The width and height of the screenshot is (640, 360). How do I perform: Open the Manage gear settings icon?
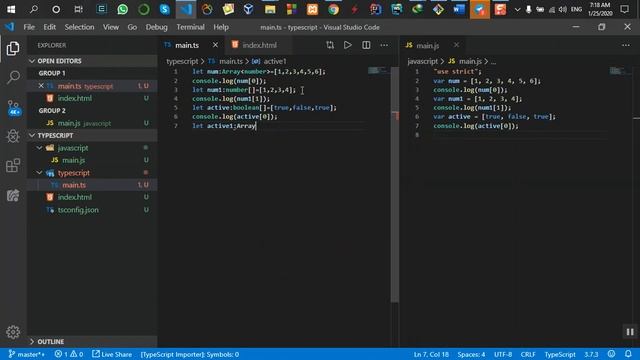pos(13,332)
